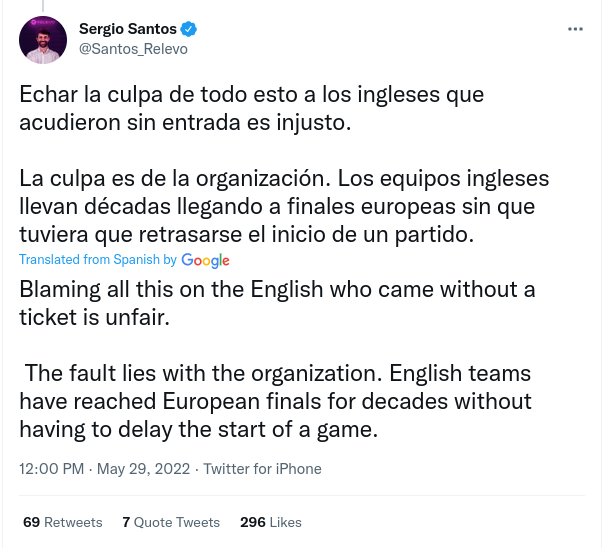Viewport: 603px width, 548px height.
Task: Click the 12:00 PM timestamp
Action: [x=53, y=468]
